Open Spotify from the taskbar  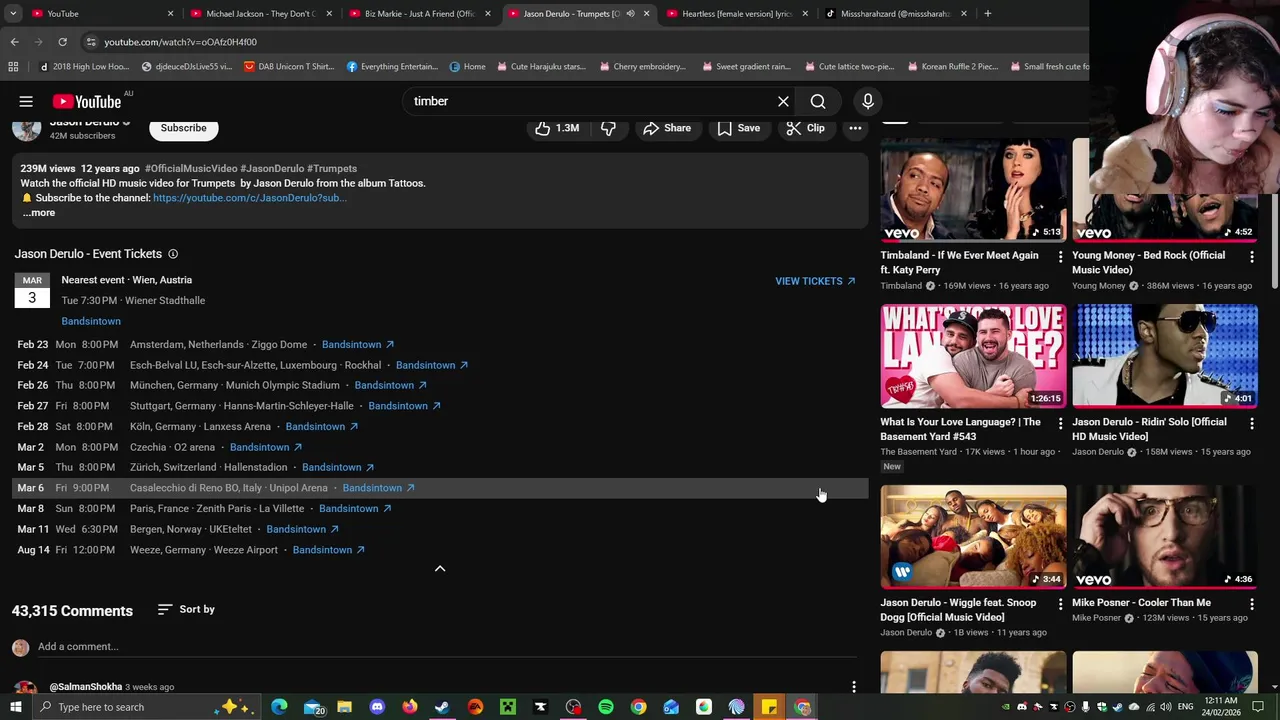[606, 707]
